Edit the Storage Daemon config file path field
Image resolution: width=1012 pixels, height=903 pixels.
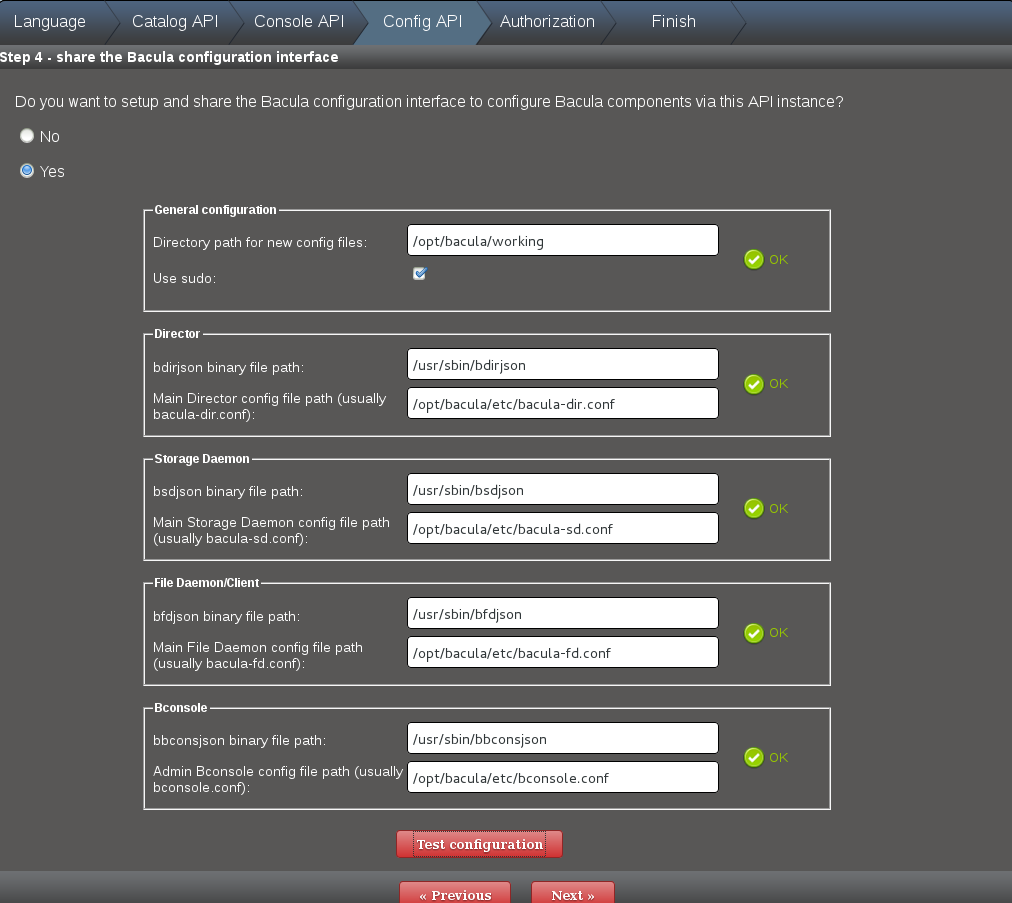click(x=563, y=528)
